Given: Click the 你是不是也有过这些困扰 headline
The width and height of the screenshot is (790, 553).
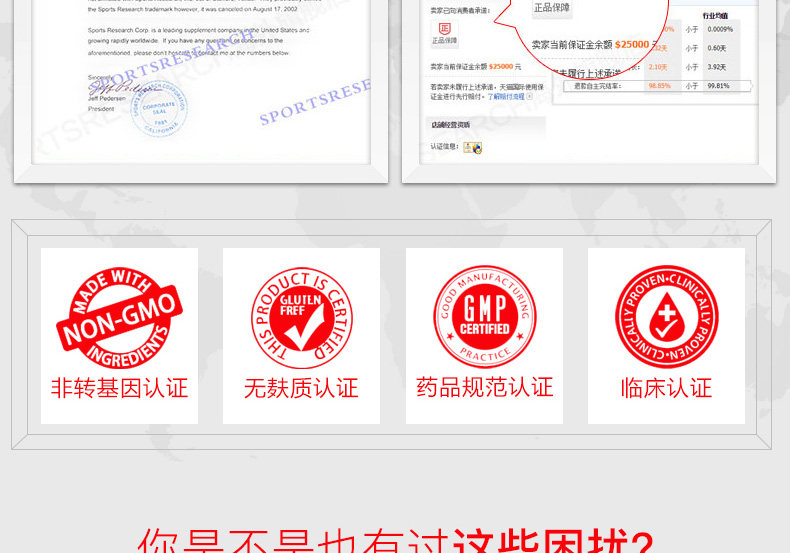Looking at the screenshot, I should click(395, 541).
